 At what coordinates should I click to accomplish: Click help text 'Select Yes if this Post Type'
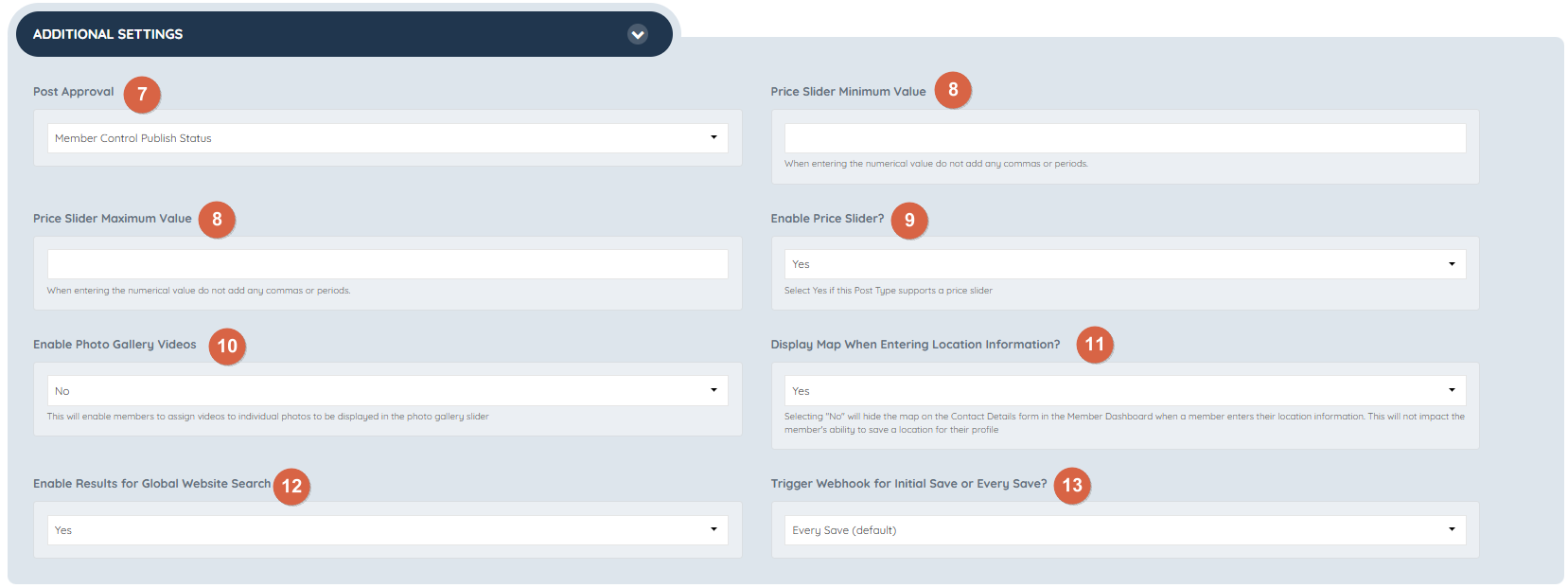click(x=888, y=291)
